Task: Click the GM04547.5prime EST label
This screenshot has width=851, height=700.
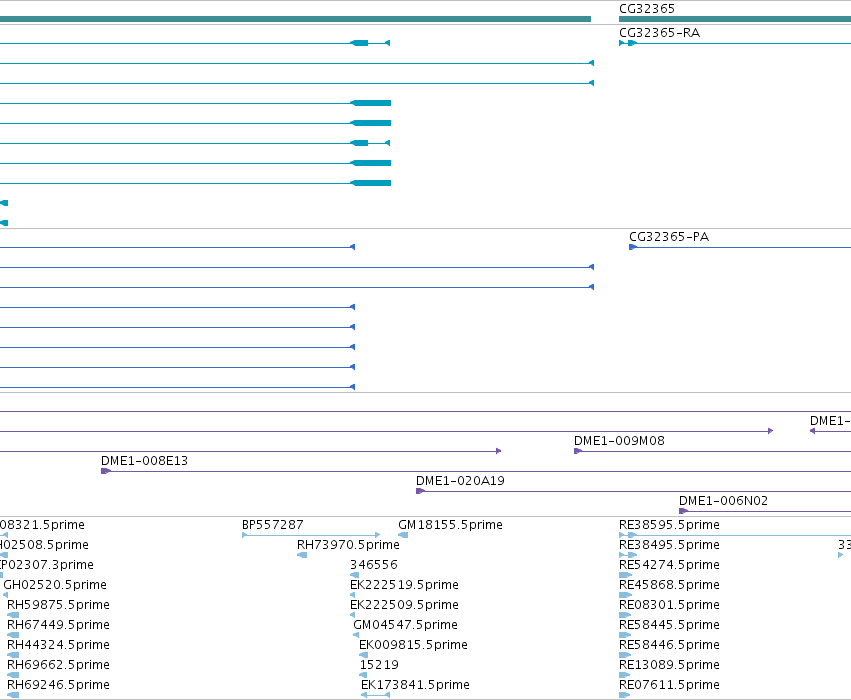Action: 405,625
